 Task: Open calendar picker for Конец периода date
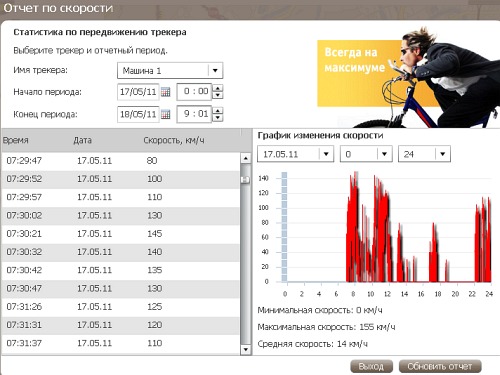(x=165, y=114)
